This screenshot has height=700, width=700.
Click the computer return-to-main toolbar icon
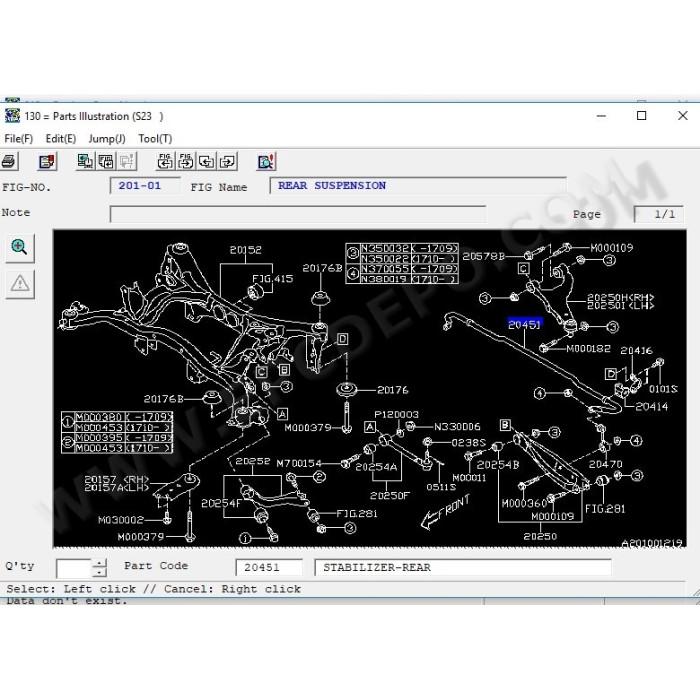pyautogui.click(x=85, y=161)
